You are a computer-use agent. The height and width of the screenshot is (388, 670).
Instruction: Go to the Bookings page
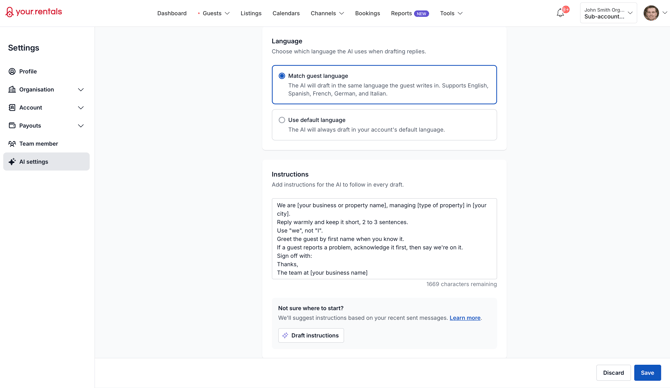pos(367,13)
